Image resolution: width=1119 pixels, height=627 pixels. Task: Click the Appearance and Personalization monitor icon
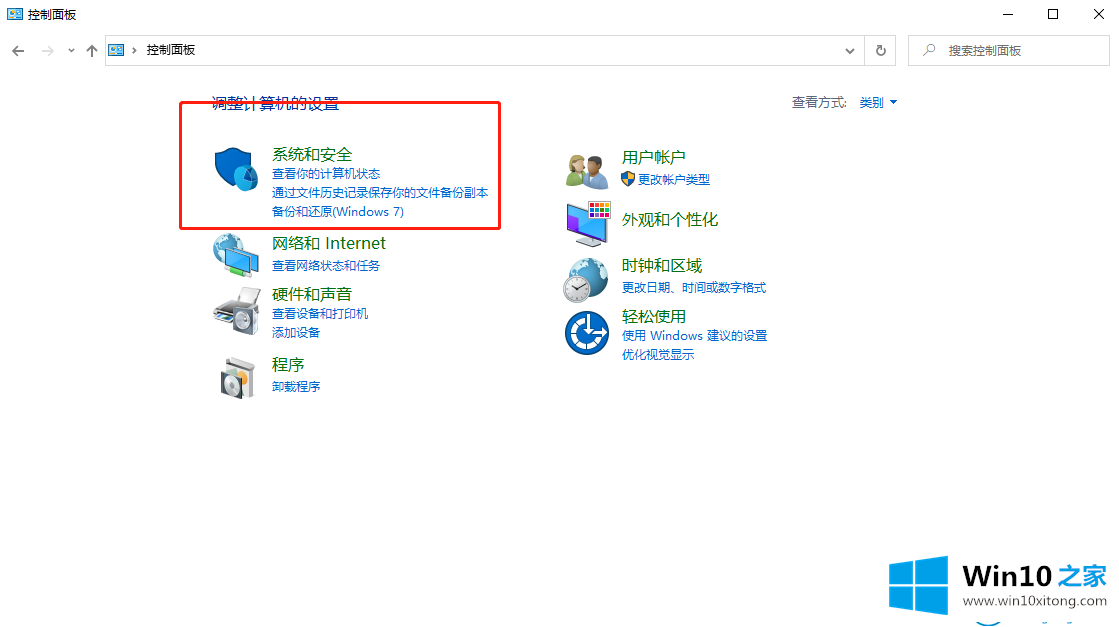point(588,223)
